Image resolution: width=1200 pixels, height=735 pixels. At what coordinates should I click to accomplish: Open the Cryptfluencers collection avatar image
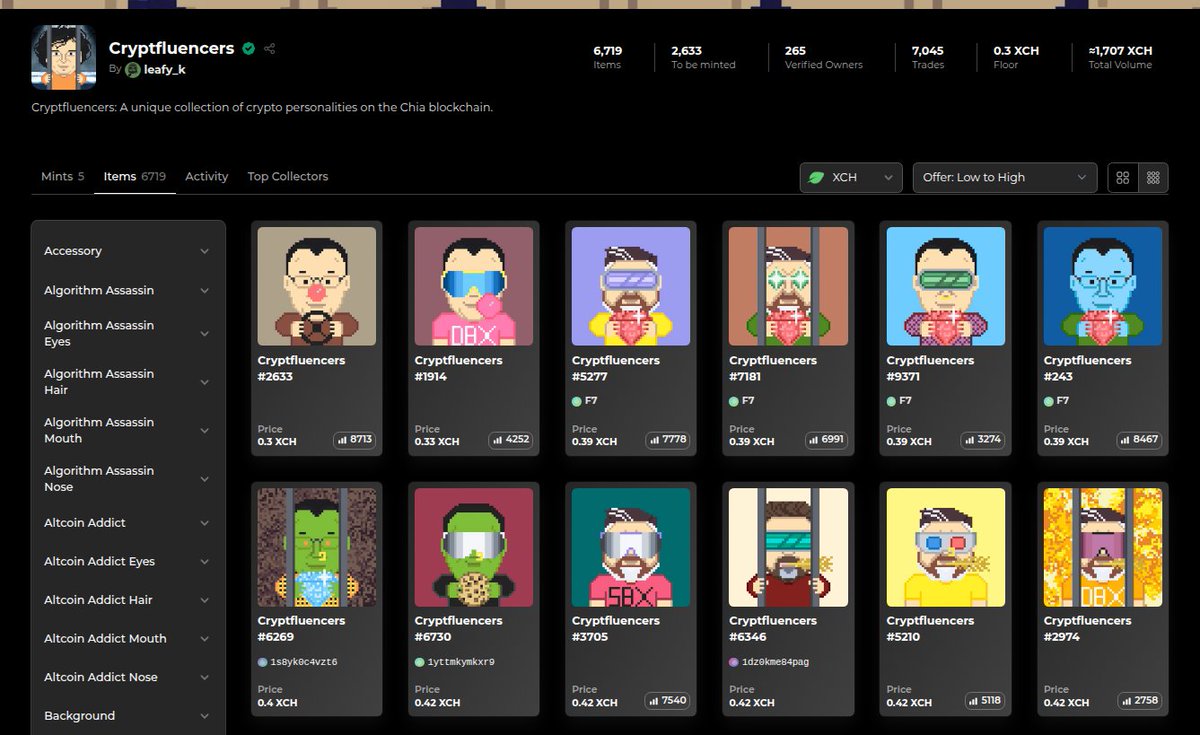[64, 57]
